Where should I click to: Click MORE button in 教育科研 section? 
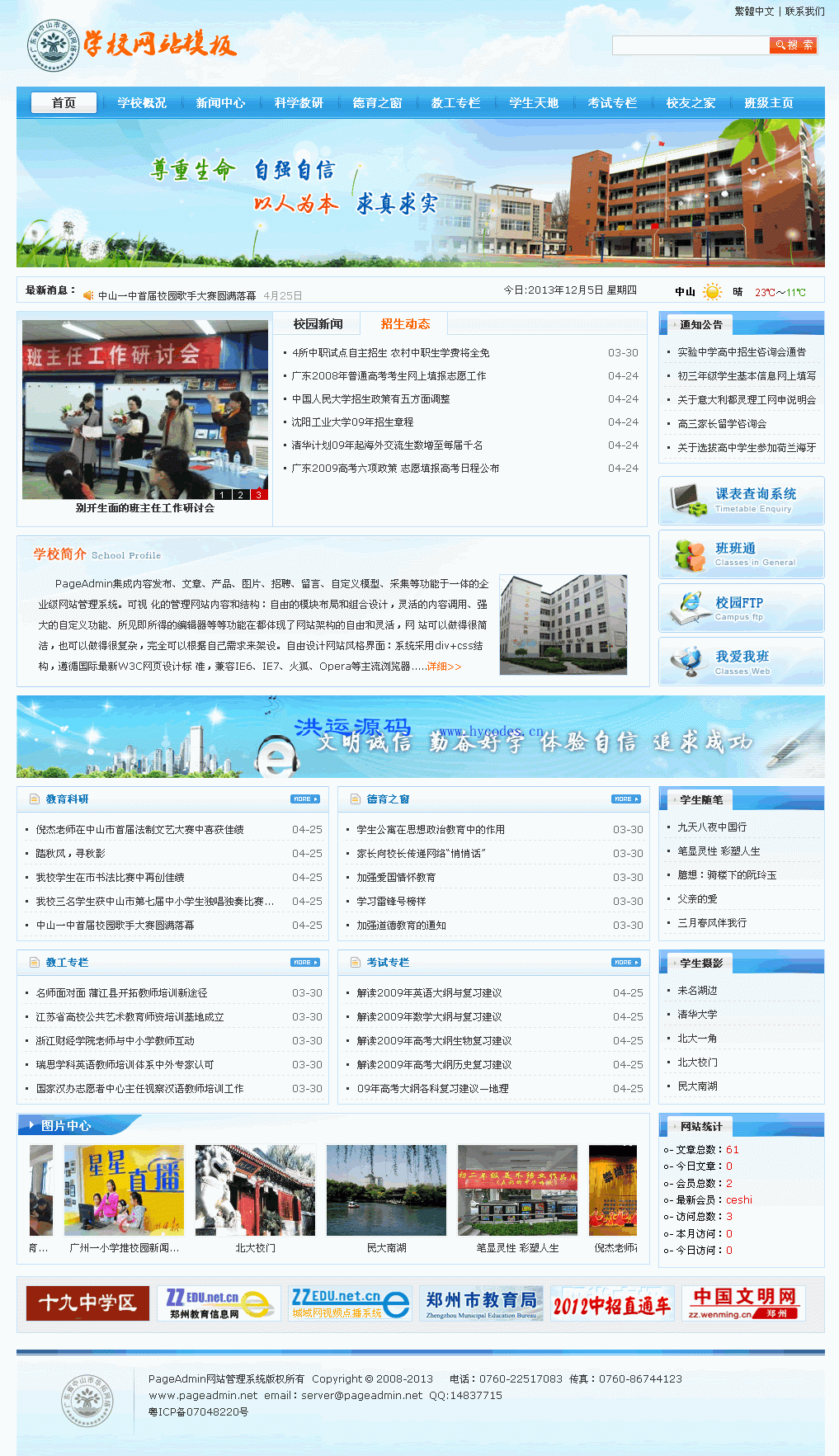pyautogui.click(x=305, y=799)
